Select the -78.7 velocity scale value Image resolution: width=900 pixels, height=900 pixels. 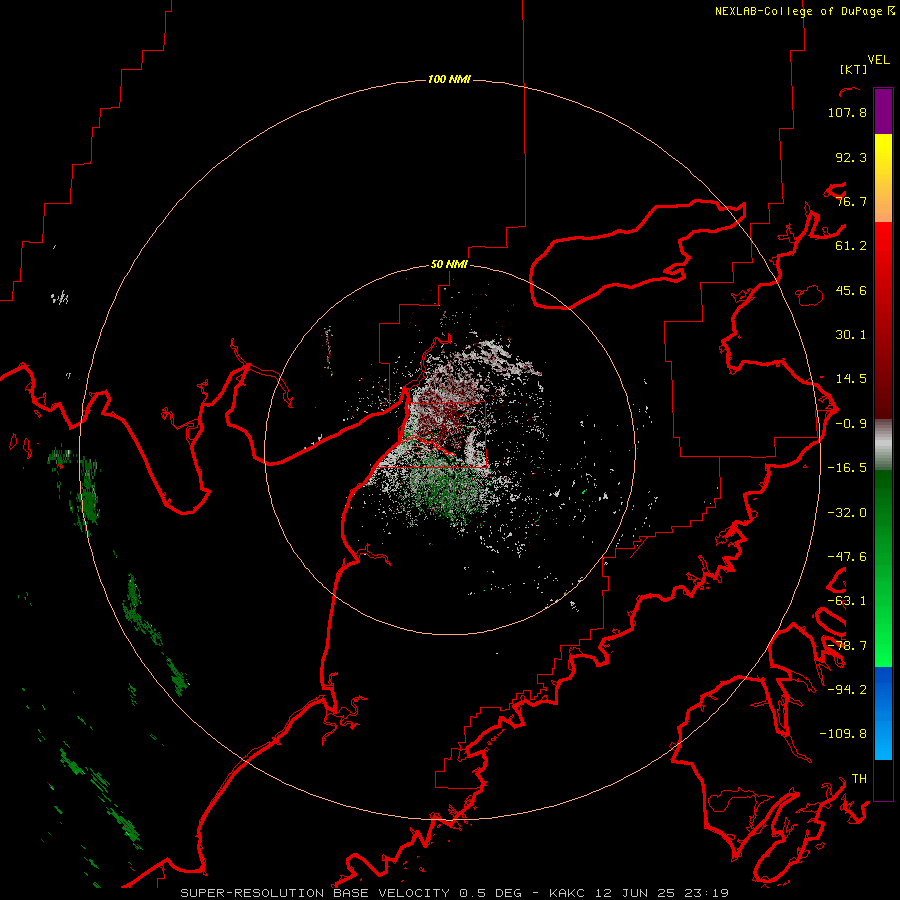pos(847,646)
